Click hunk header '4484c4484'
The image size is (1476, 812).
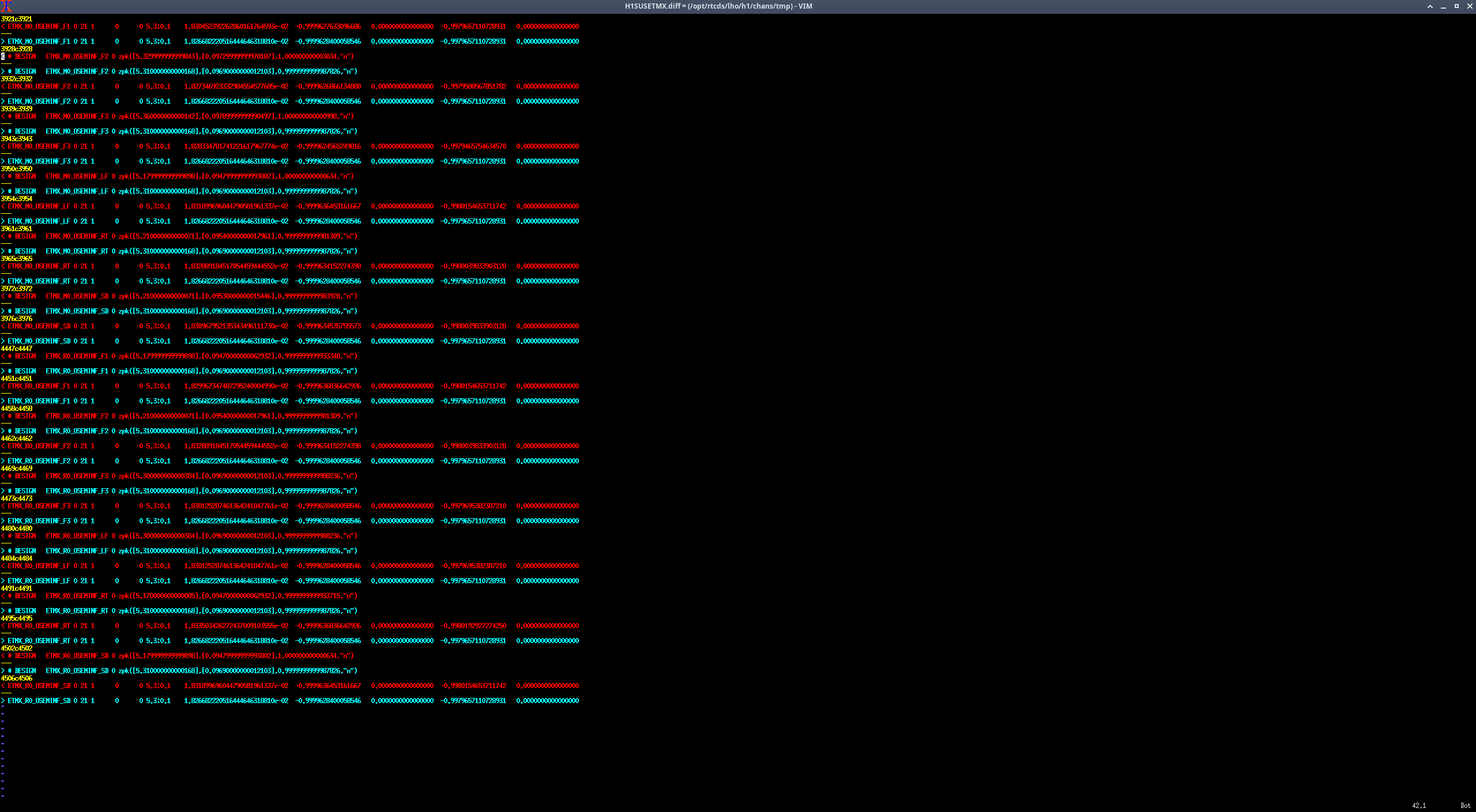(17, 558)
